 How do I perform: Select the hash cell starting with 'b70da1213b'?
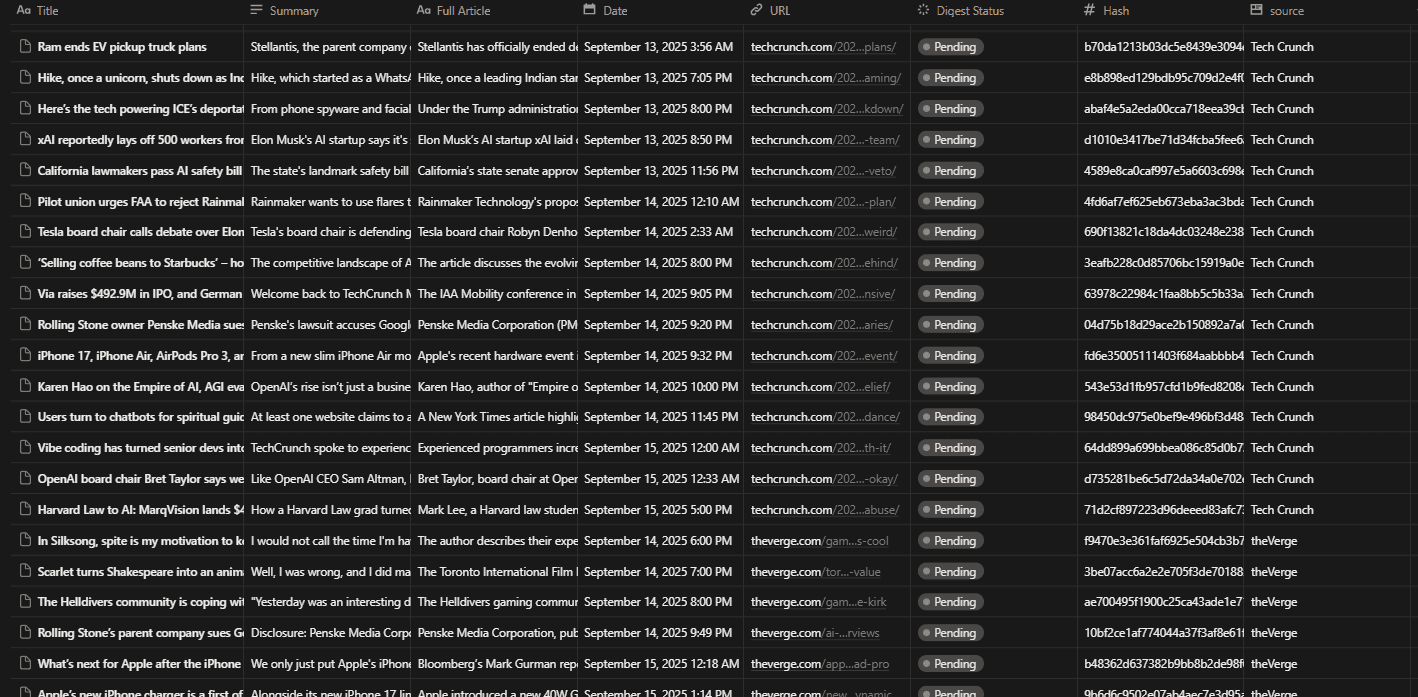[x=1162, y=47]
